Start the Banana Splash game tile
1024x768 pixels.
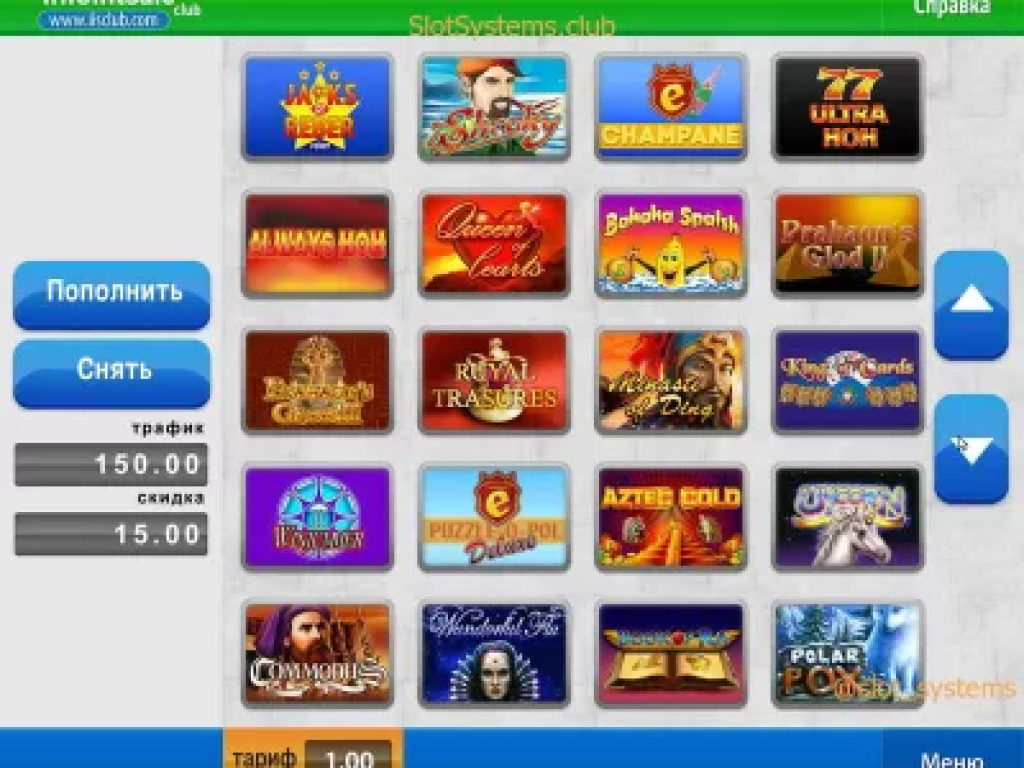point(671,244)
